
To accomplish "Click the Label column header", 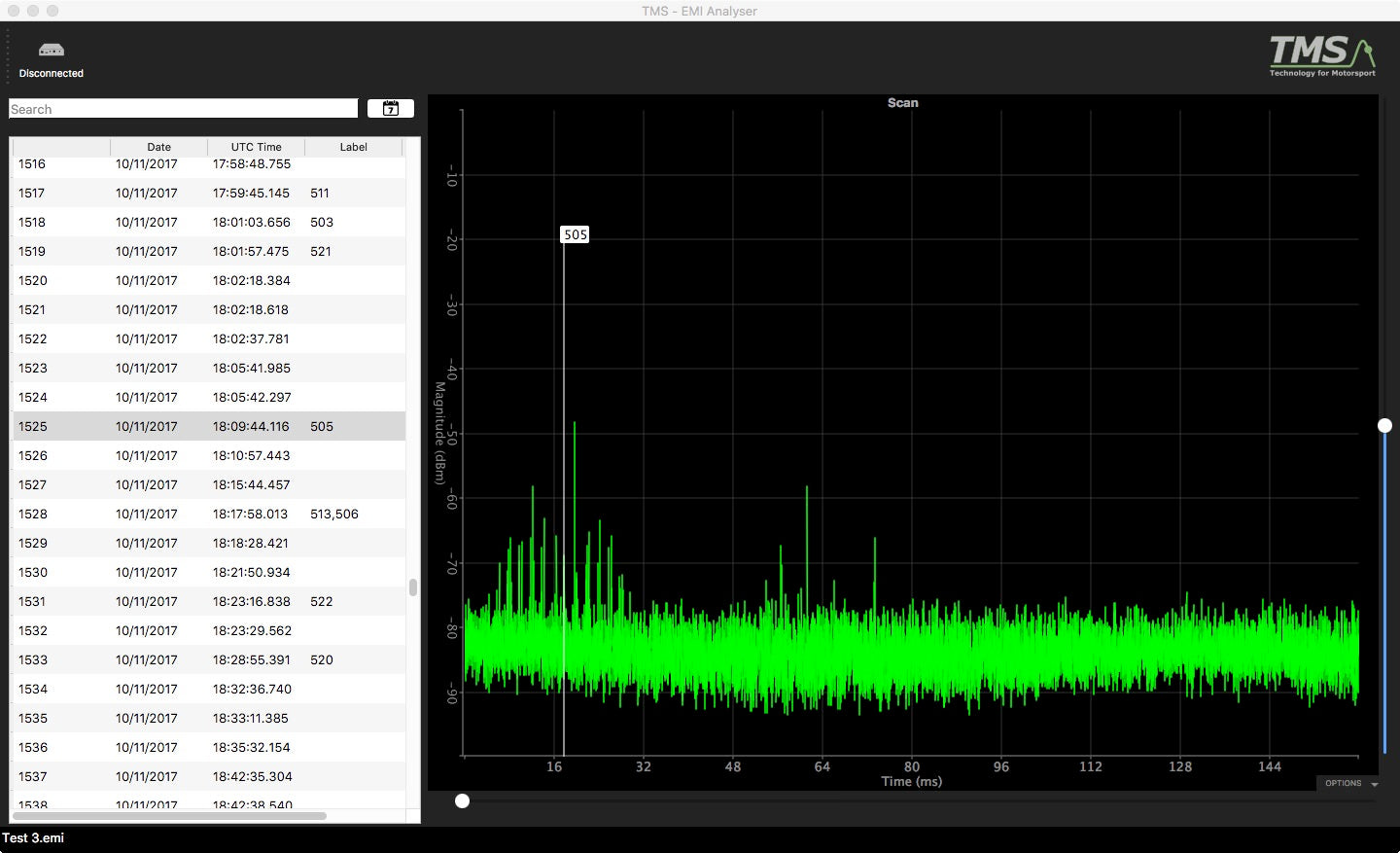I will coord(353,147).
